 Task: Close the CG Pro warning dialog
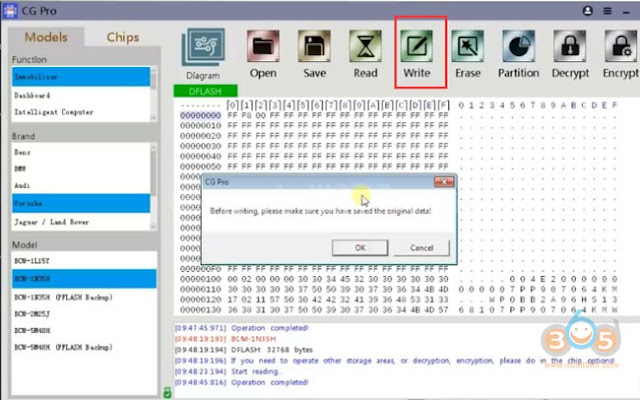pyautogui.click(x=444, y=182)
